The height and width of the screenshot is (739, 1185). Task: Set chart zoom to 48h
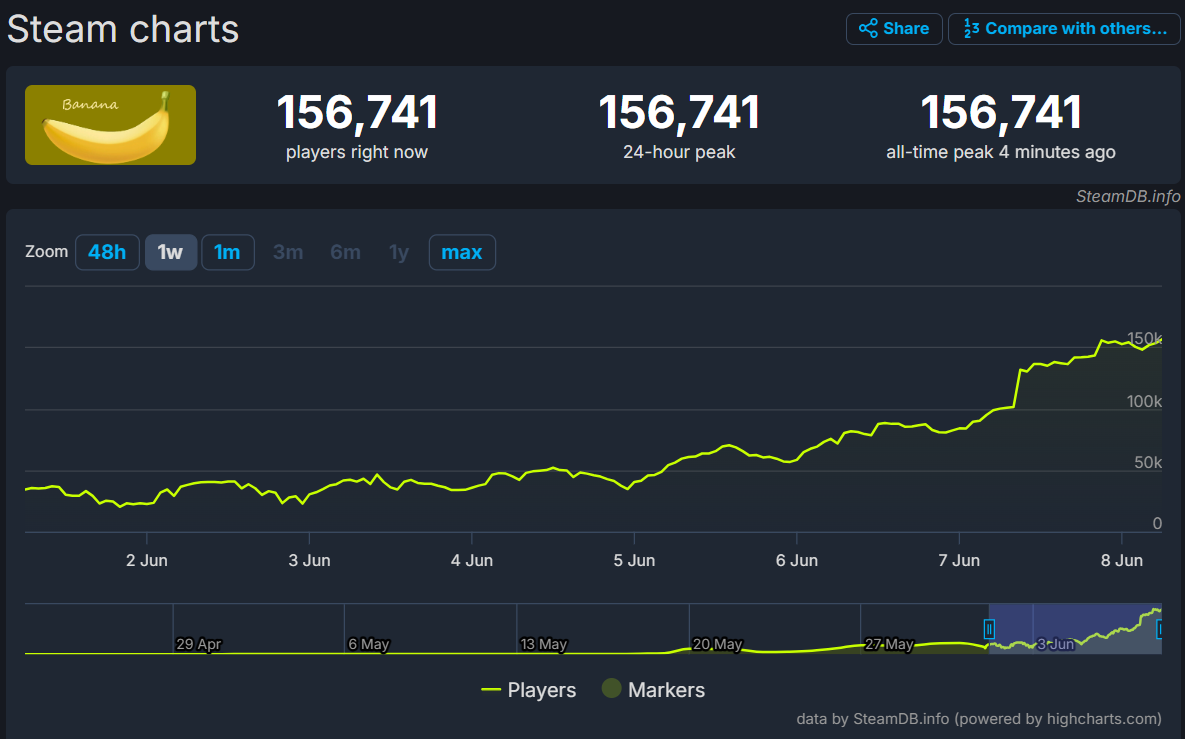pos(107,252)
